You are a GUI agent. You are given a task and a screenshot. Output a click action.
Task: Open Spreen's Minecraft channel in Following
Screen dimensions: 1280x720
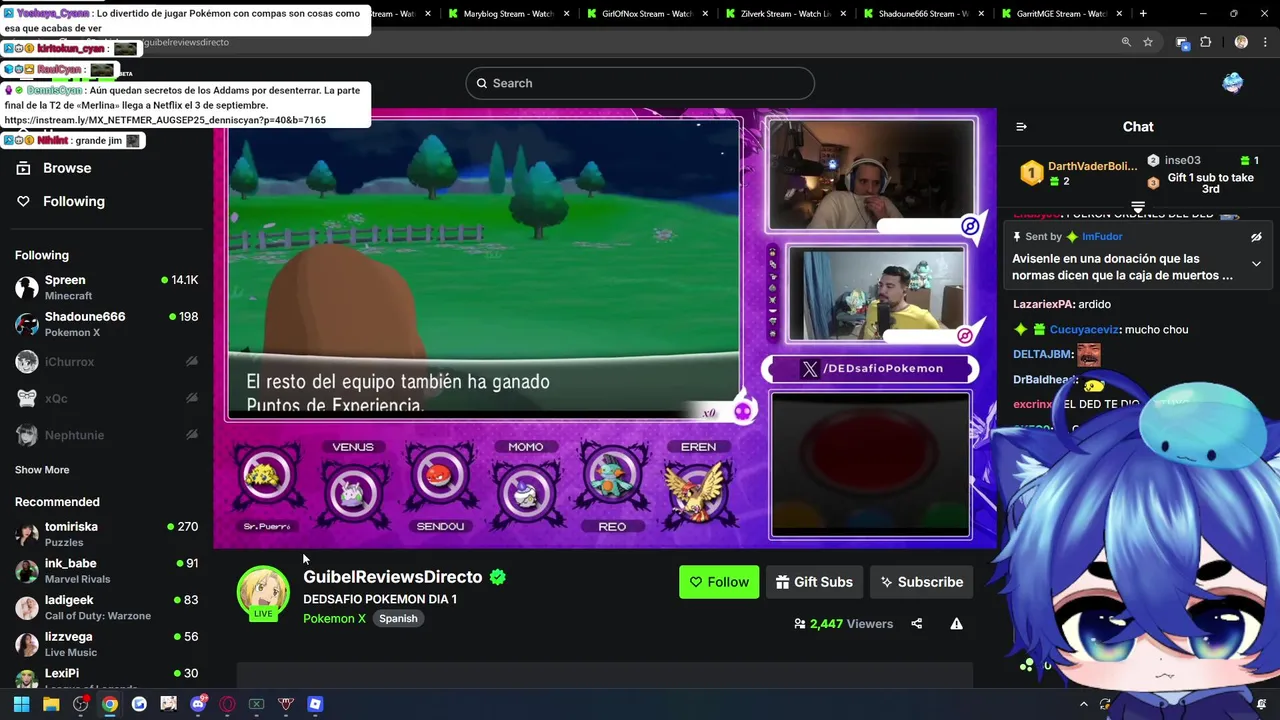[x=106, y=288]
